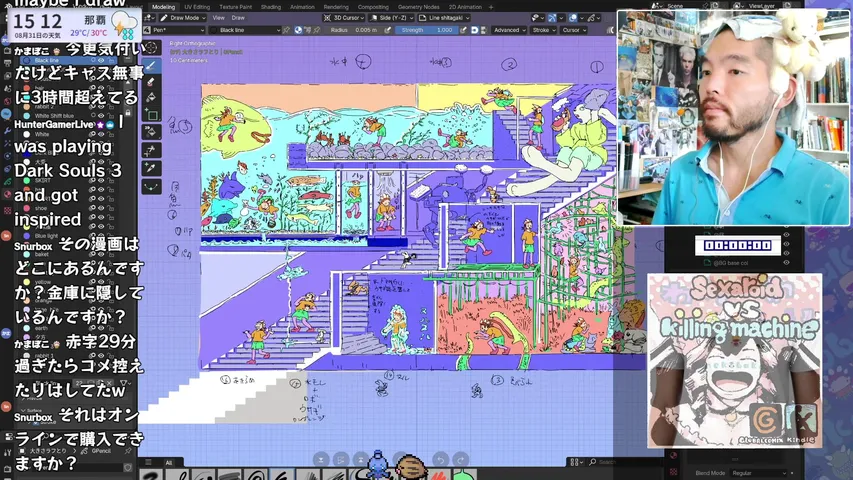
Task: Click the Sexaloid vs killing machine cover
Action: [x=734, y=360]
